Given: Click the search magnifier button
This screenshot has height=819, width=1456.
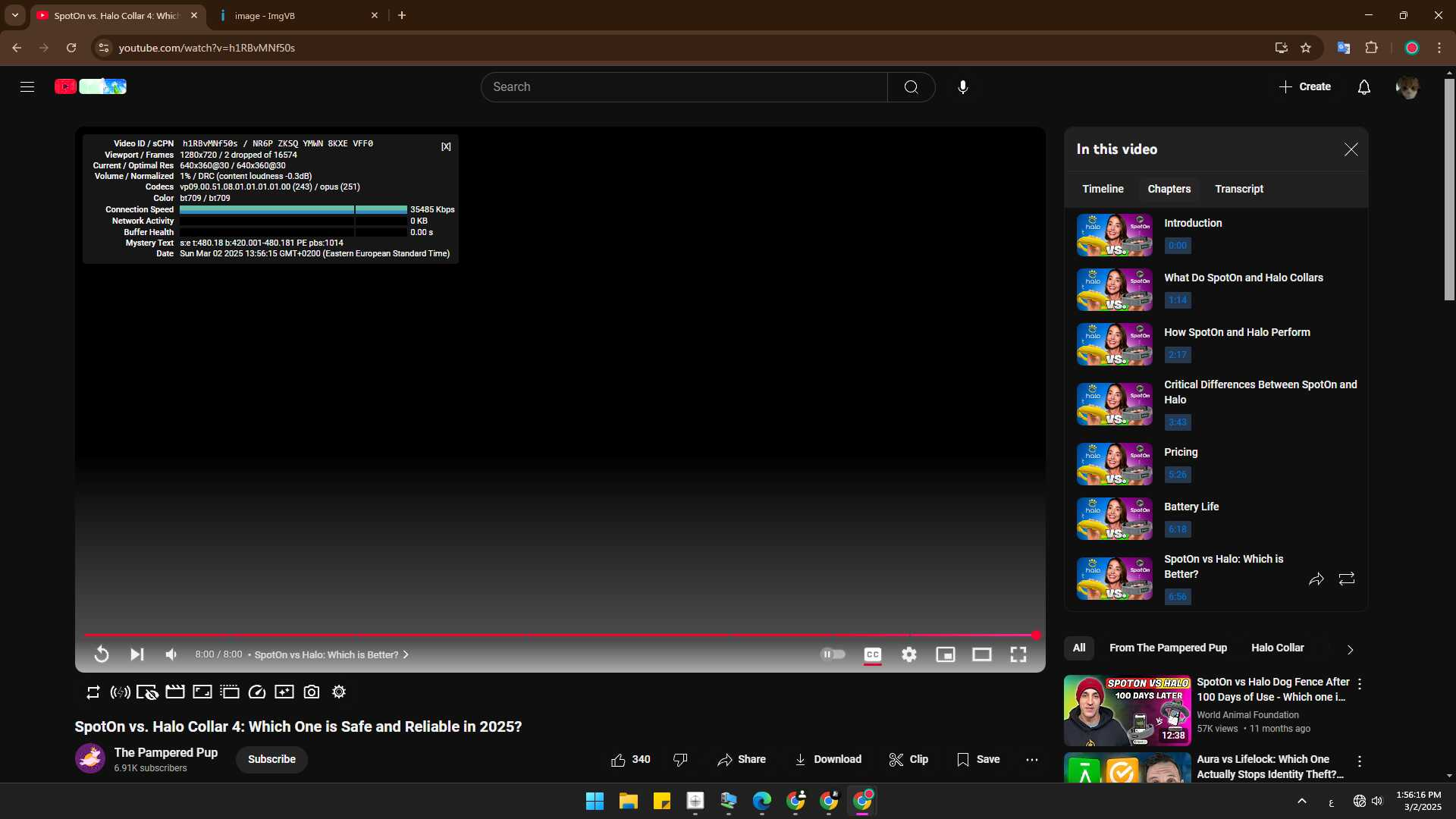Looking at the screenshot, I should pos(911,86).
